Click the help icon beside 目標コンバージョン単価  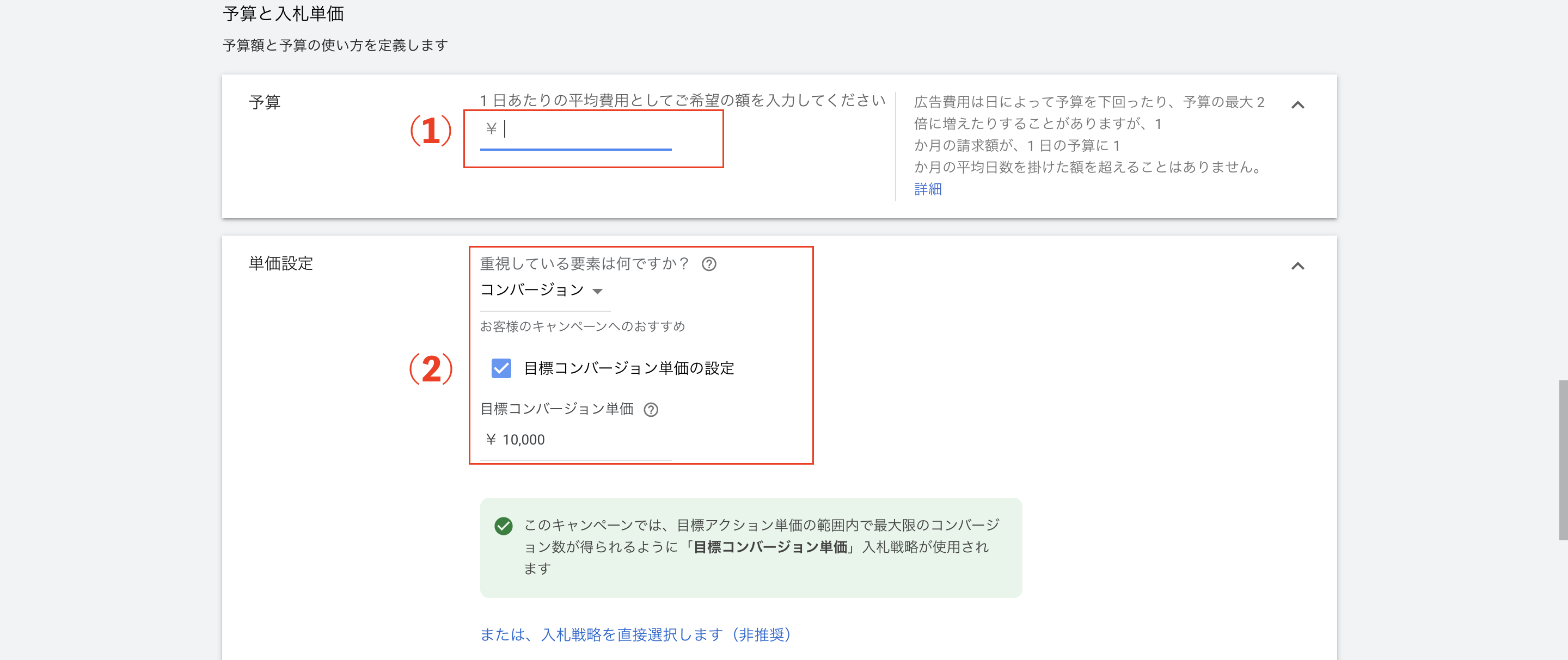click(x=651, y=410)
